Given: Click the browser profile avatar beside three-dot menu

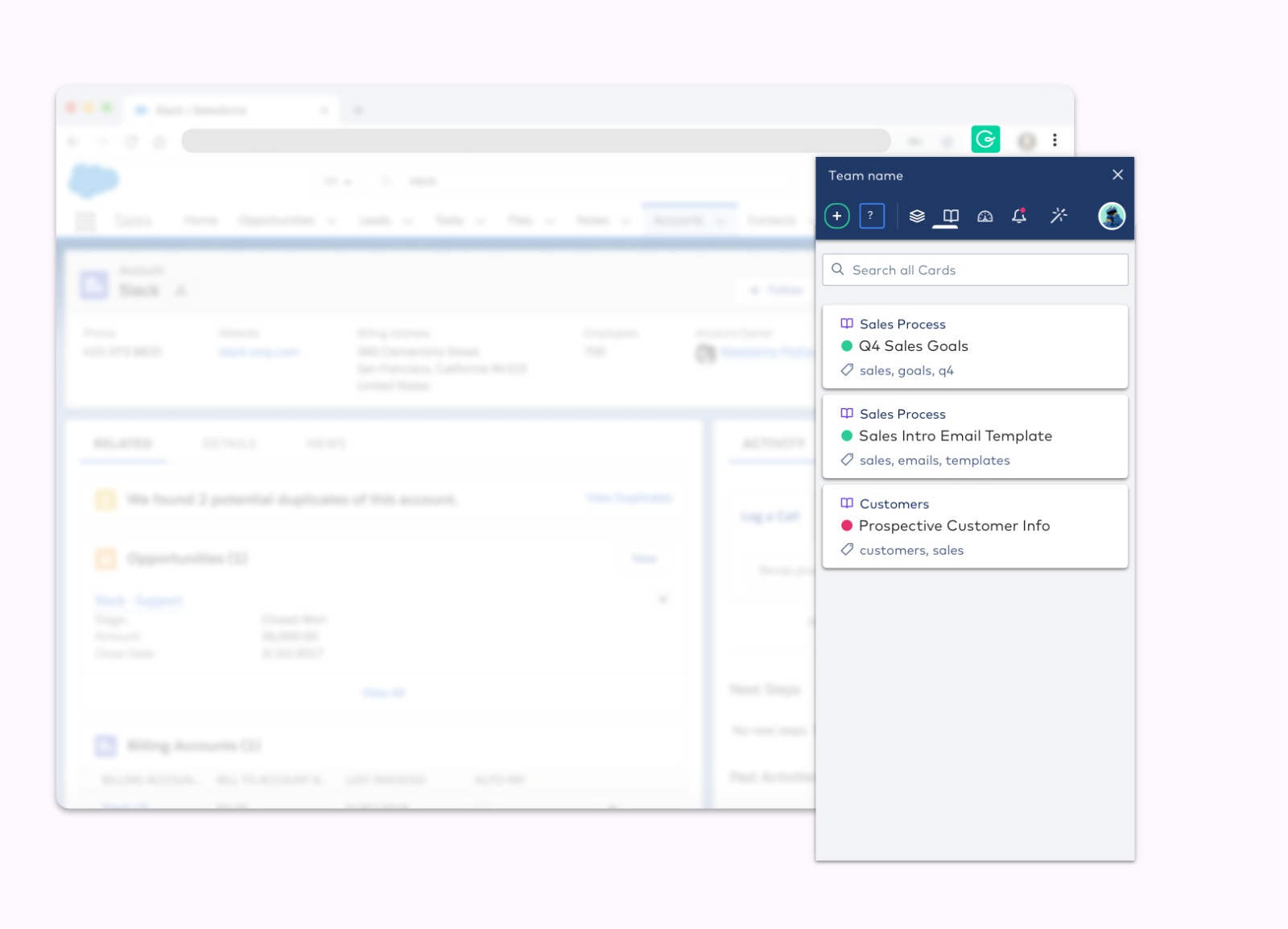Looking at the screenshot, I should click(1026, 141).
